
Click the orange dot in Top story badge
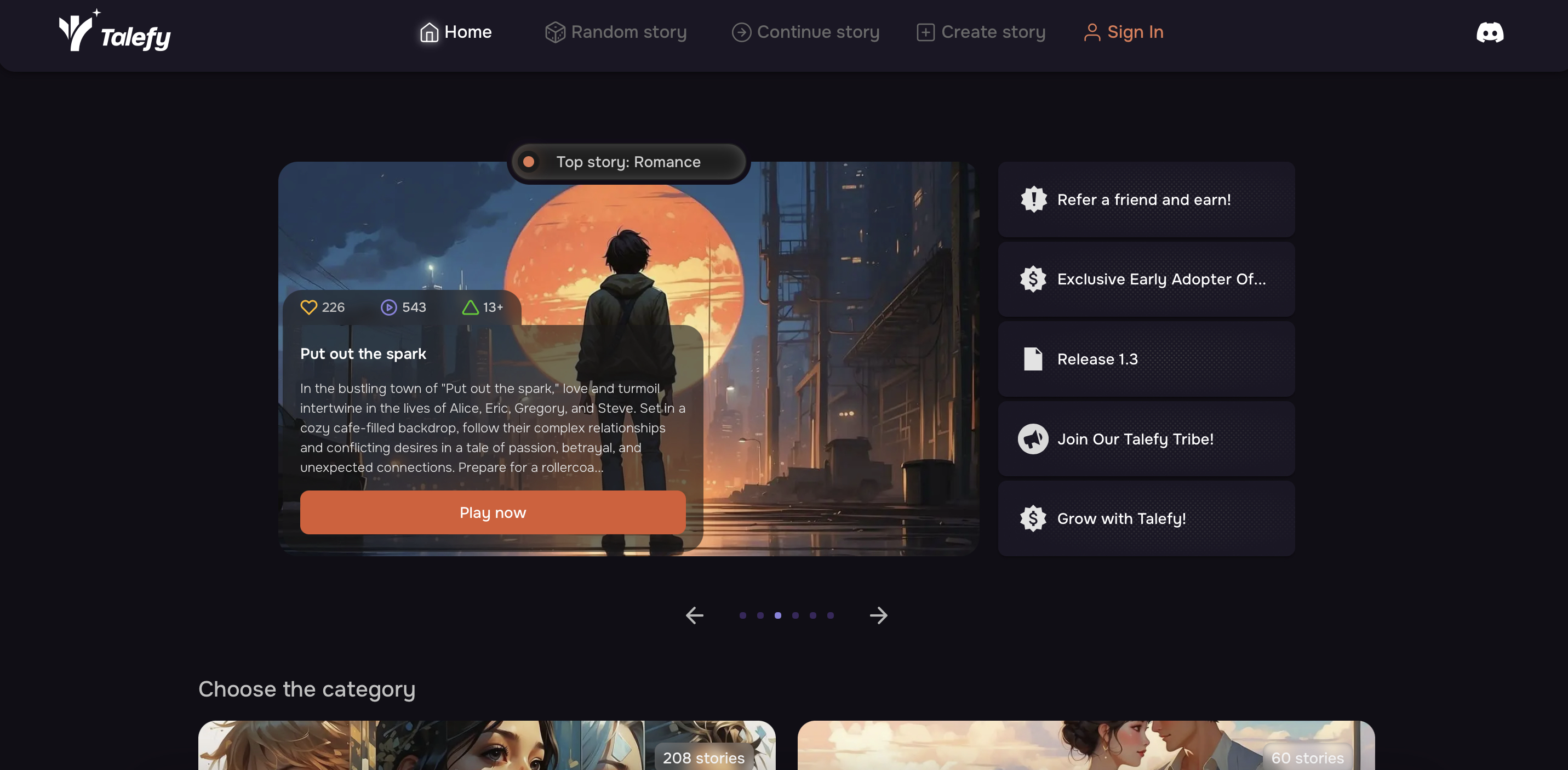pyautogui.click(x=528, y=162)
